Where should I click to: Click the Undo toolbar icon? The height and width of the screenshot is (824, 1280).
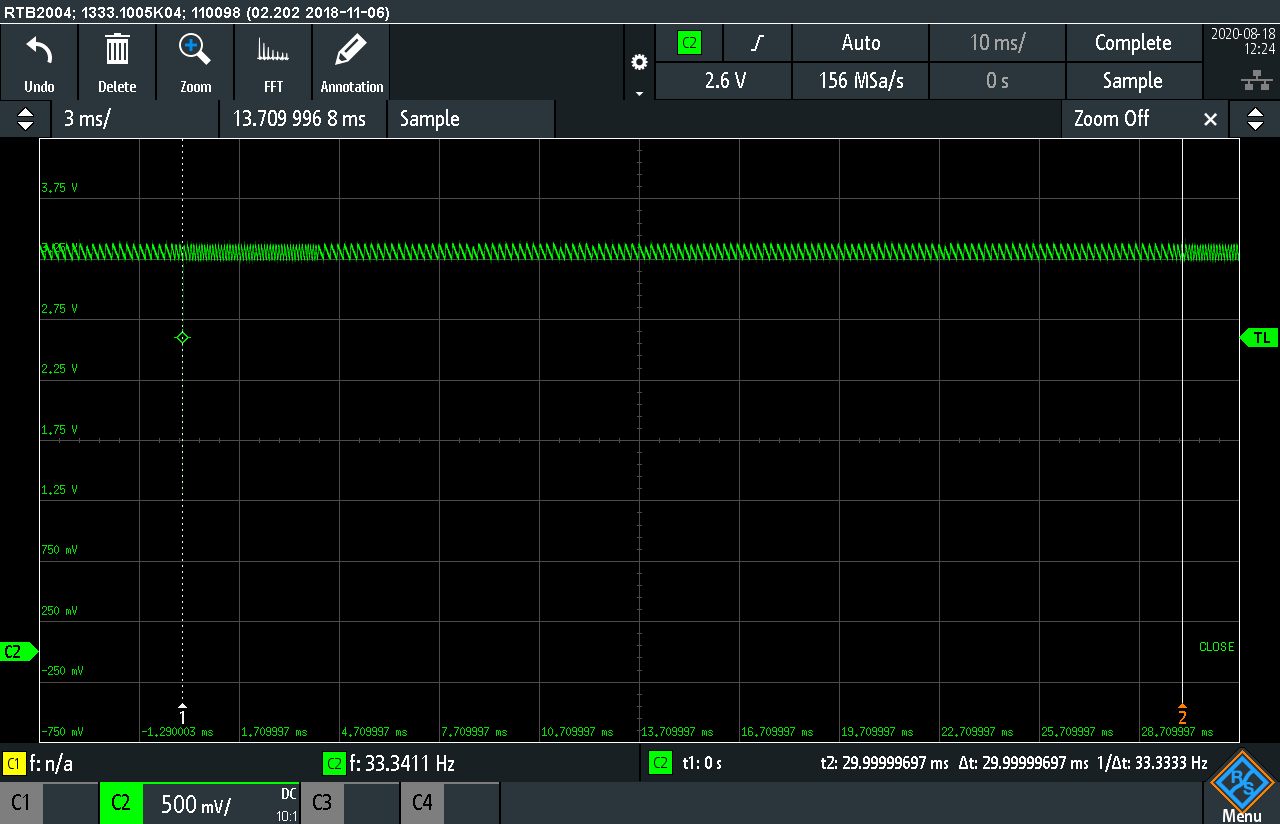39,62
